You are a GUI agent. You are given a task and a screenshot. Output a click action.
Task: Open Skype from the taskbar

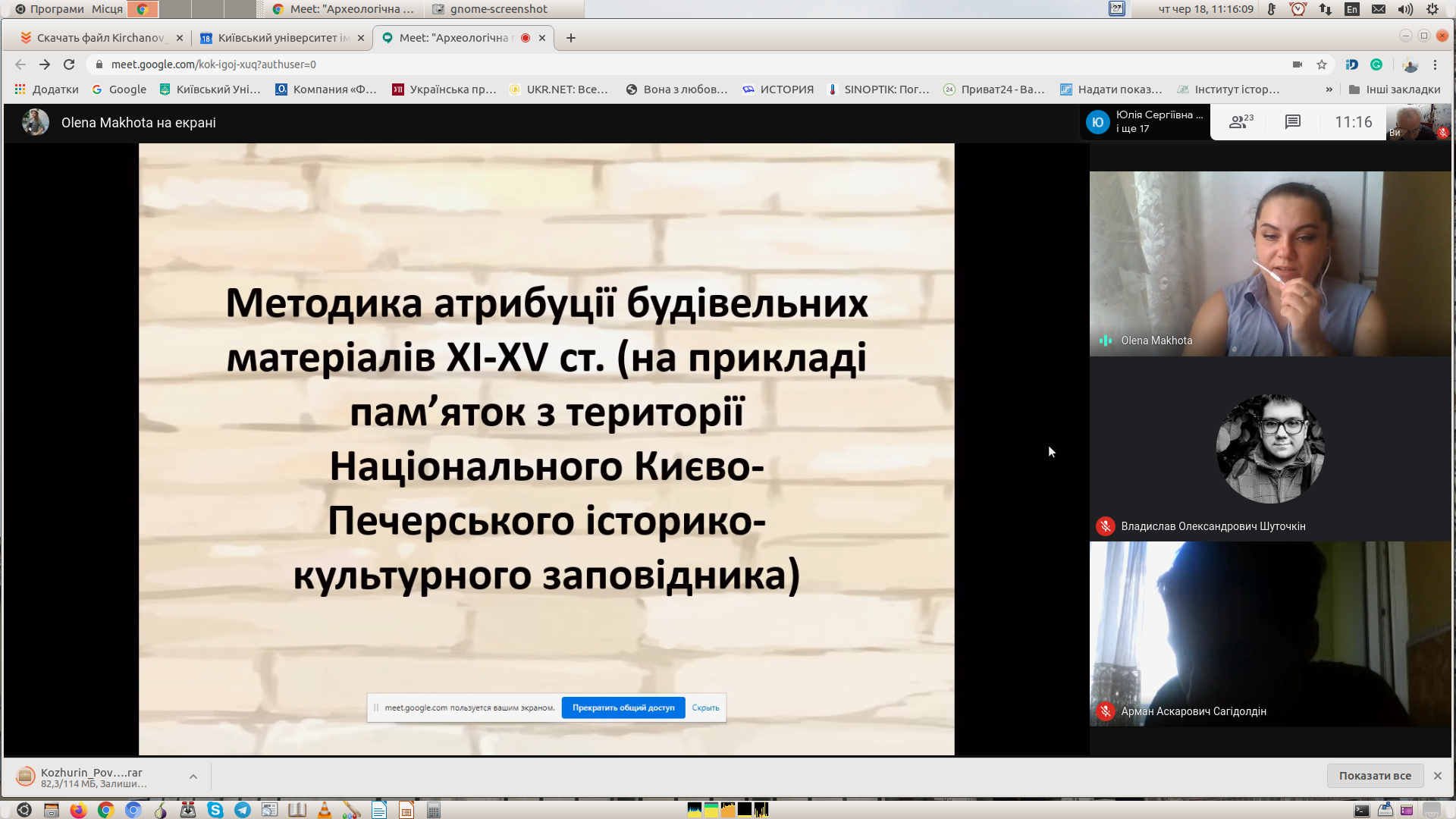tap(215, 810)
